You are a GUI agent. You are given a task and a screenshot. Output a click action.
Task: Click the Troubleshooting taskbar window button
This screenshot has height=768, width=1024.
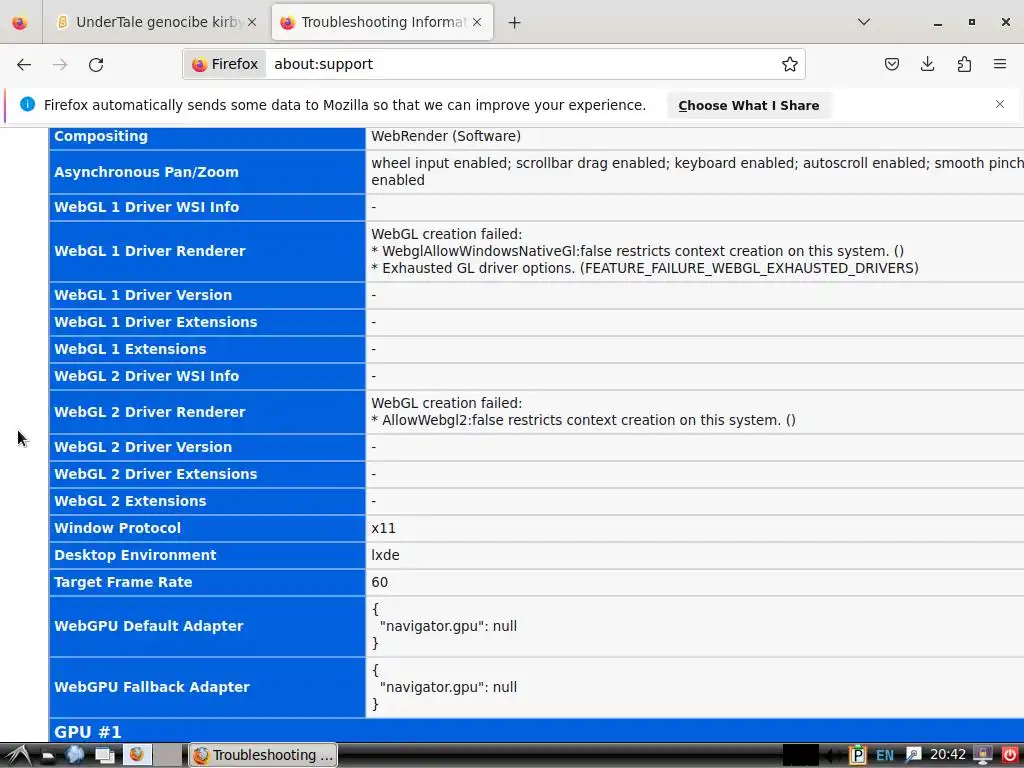point(263,755)
